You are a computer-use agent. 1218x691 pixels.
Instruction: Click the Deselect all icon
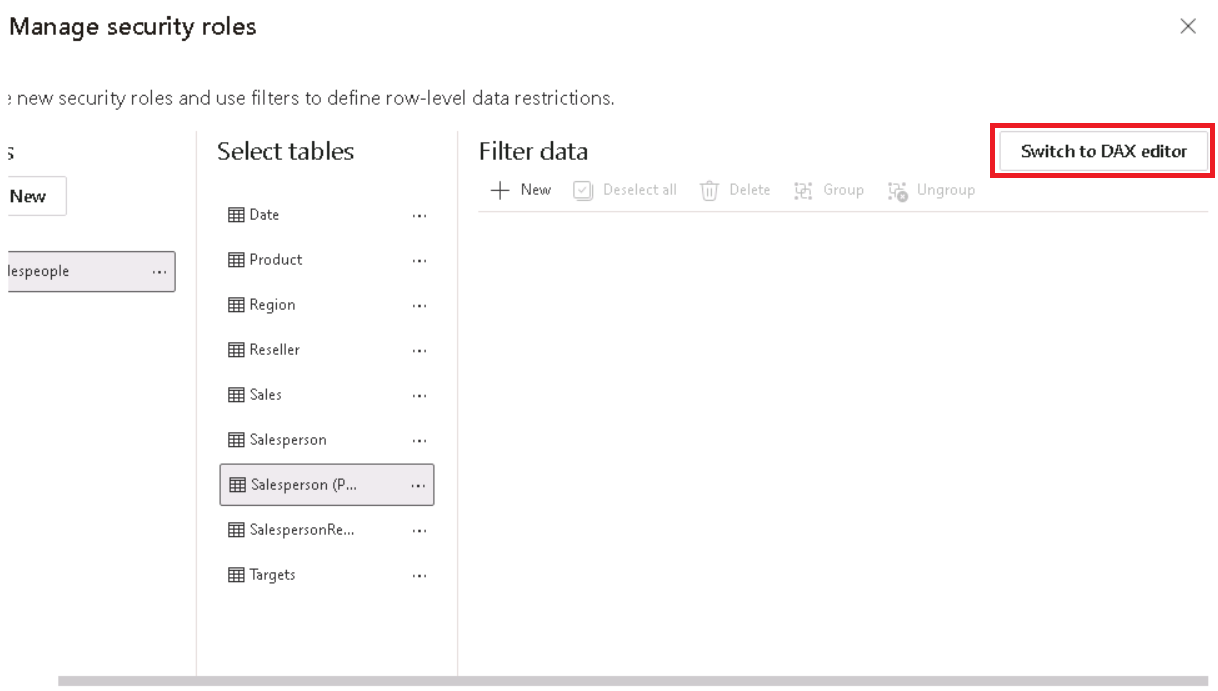tap(583, 190)
